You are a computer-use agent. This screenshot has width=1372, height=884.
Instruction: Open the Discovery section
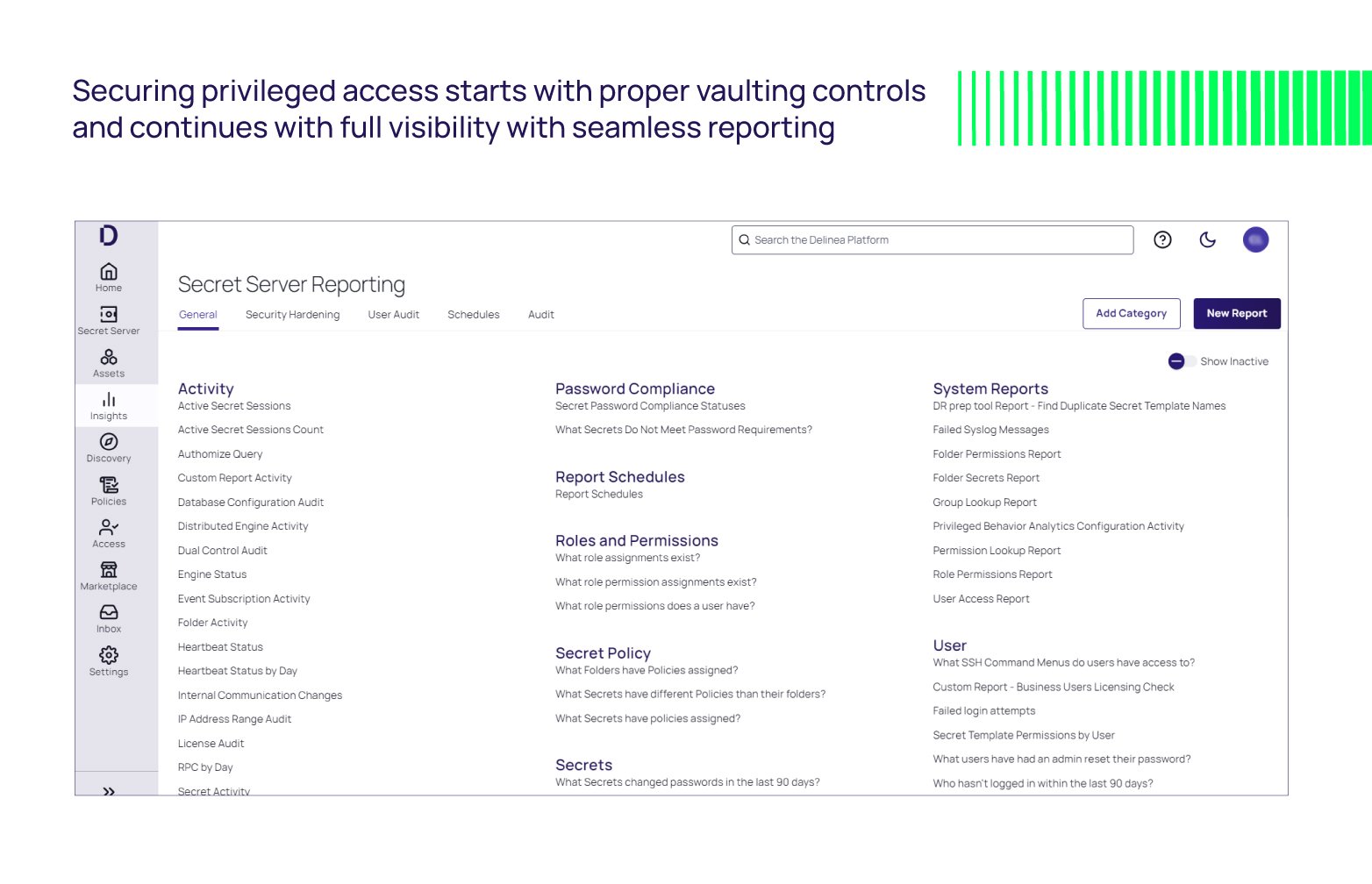click(x=108, y=447)
